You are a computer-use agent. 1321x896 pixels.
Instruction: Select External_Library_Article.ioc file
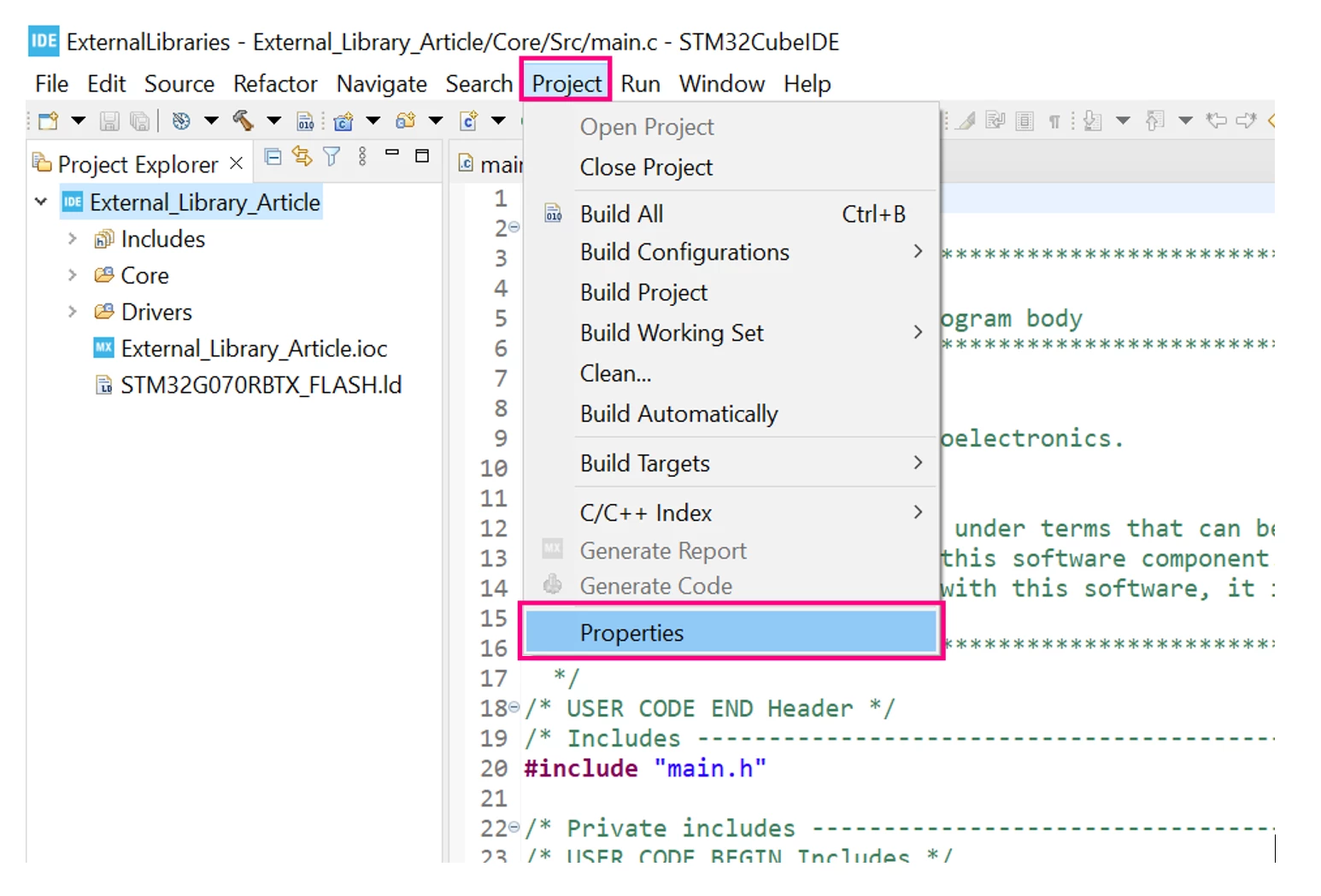(x=254, y=348)
